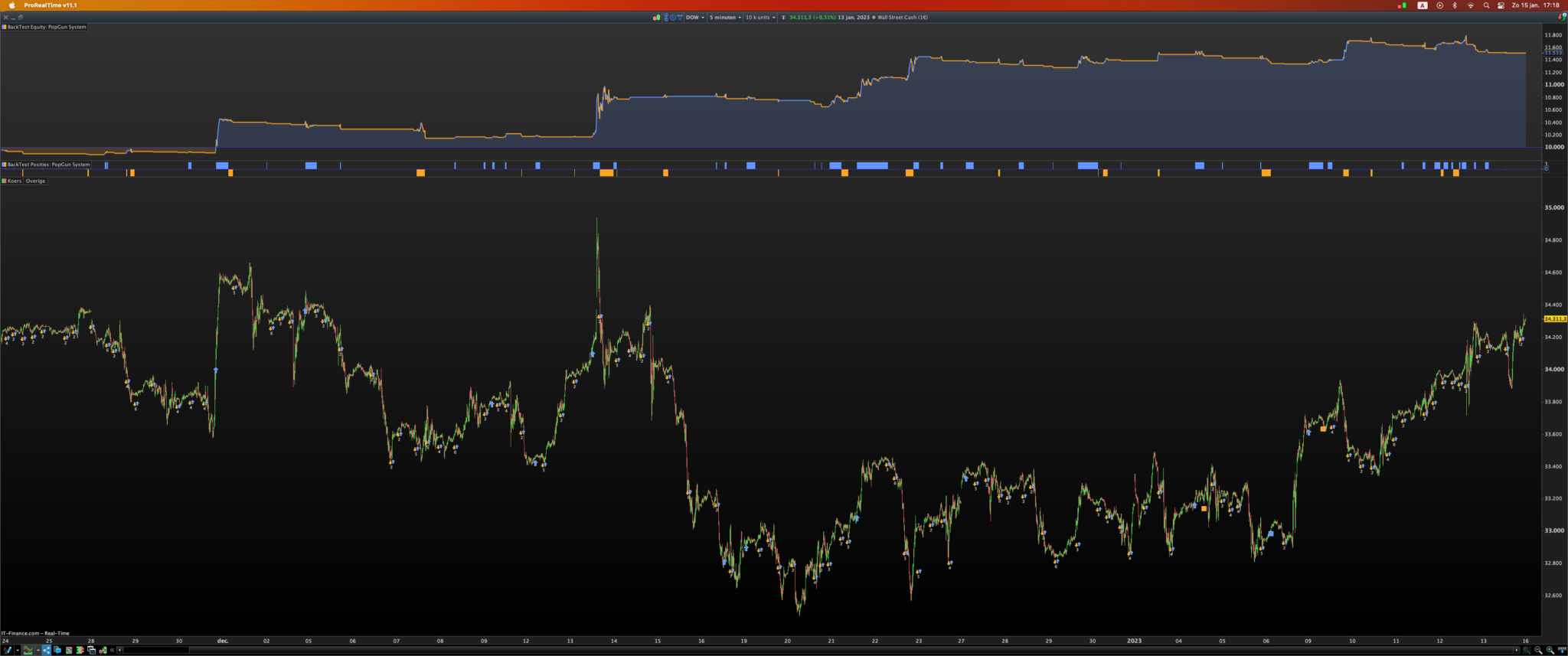Open Spotlight search in menu bar
The height and width of the screenshot is (656, 1568).
tap(1486, 5)
